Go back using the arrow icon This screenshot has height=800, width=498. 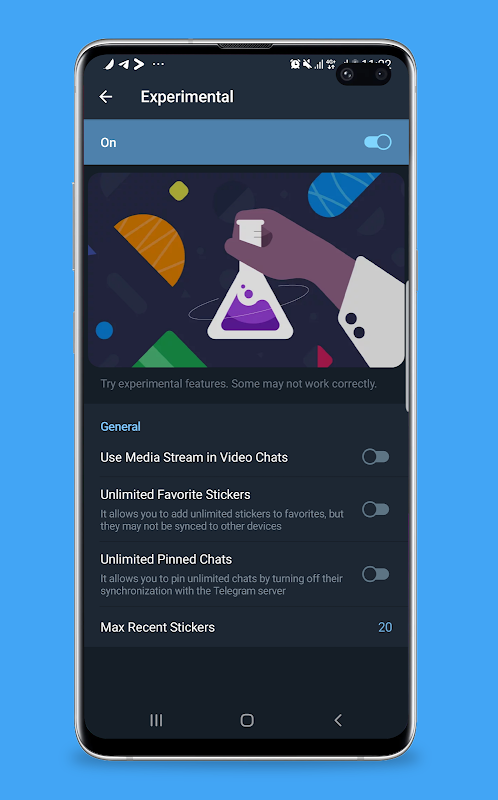pyautogui.click(x=106, y=96)
